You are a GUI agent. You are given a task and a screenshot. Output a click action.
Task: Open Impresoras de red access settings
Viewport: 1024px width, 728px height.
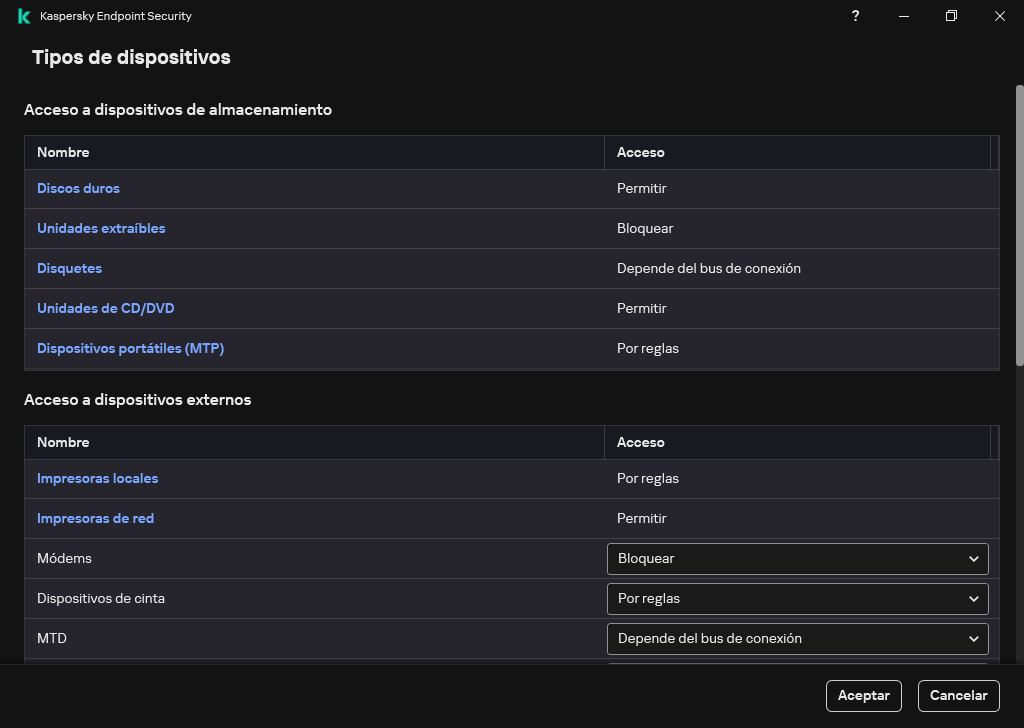tap(95, 518)
